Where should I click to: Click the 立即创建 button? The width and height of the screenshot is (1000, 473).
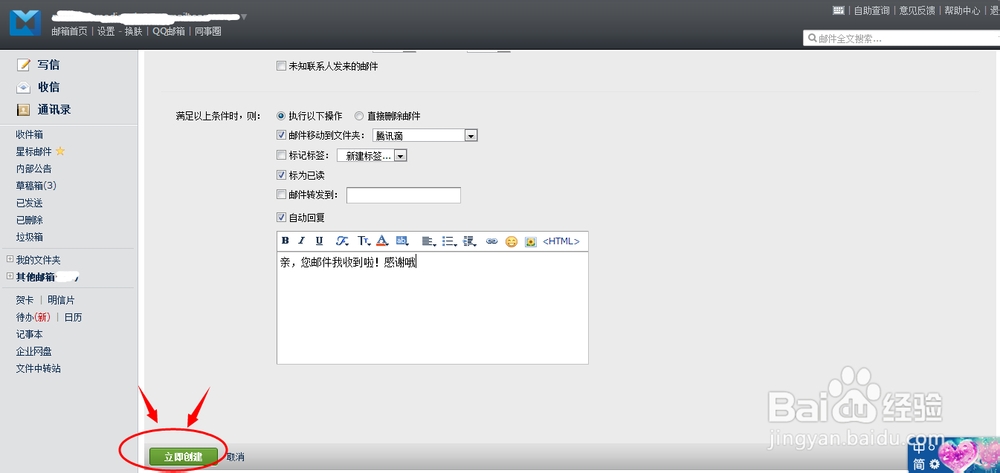pyautogui.click(x=183, y=456)
